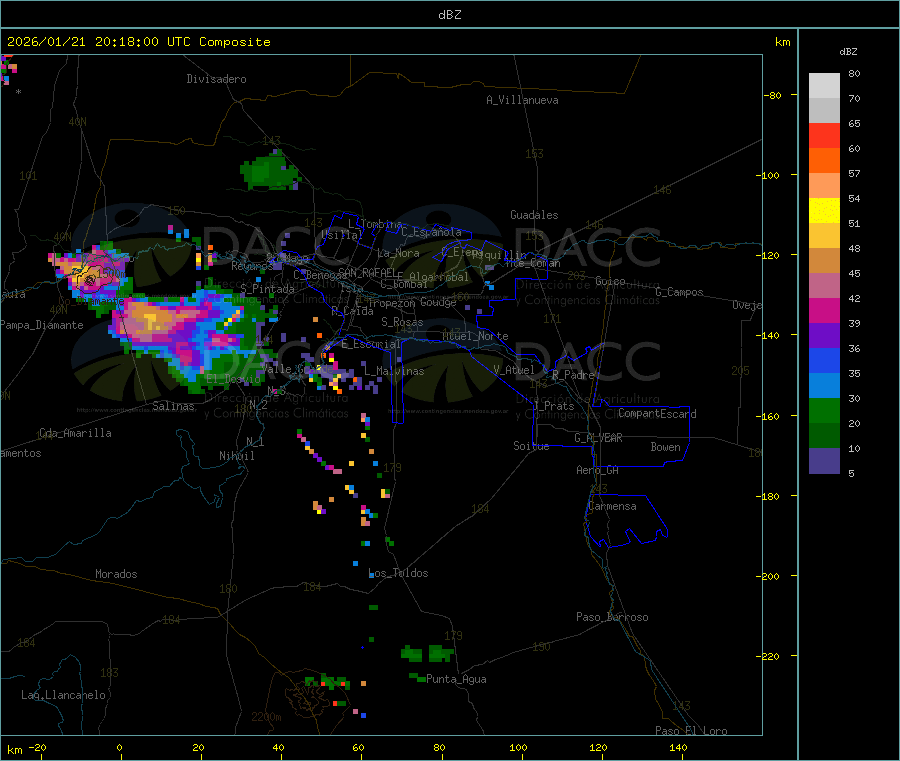Click the Guico location label
Viewport: 900px width, 761px height.
click(610, 281)
